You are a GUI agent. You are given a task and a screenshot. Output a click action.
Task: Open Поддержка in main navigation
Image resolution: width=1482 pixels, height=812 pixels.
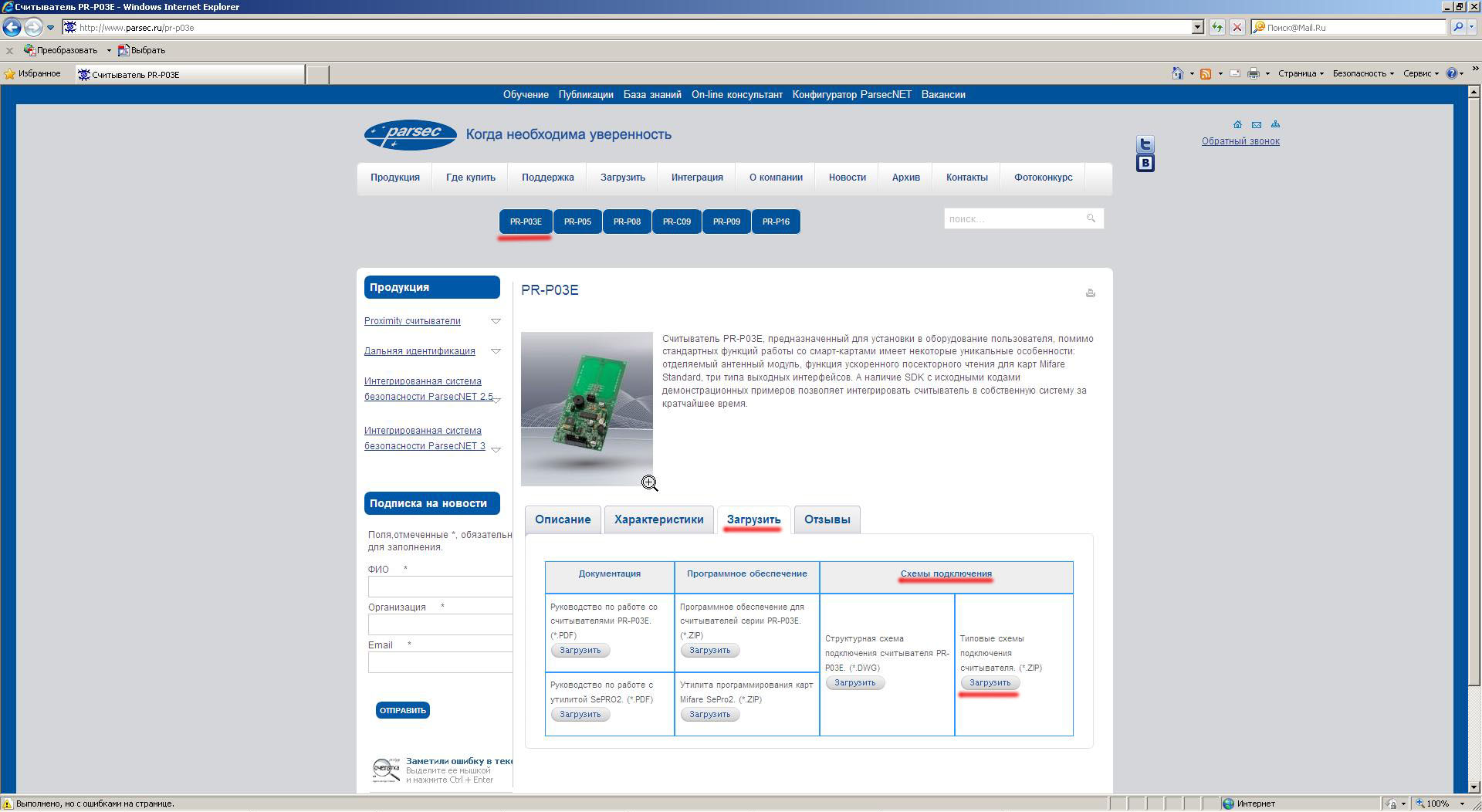click(547, 178)
